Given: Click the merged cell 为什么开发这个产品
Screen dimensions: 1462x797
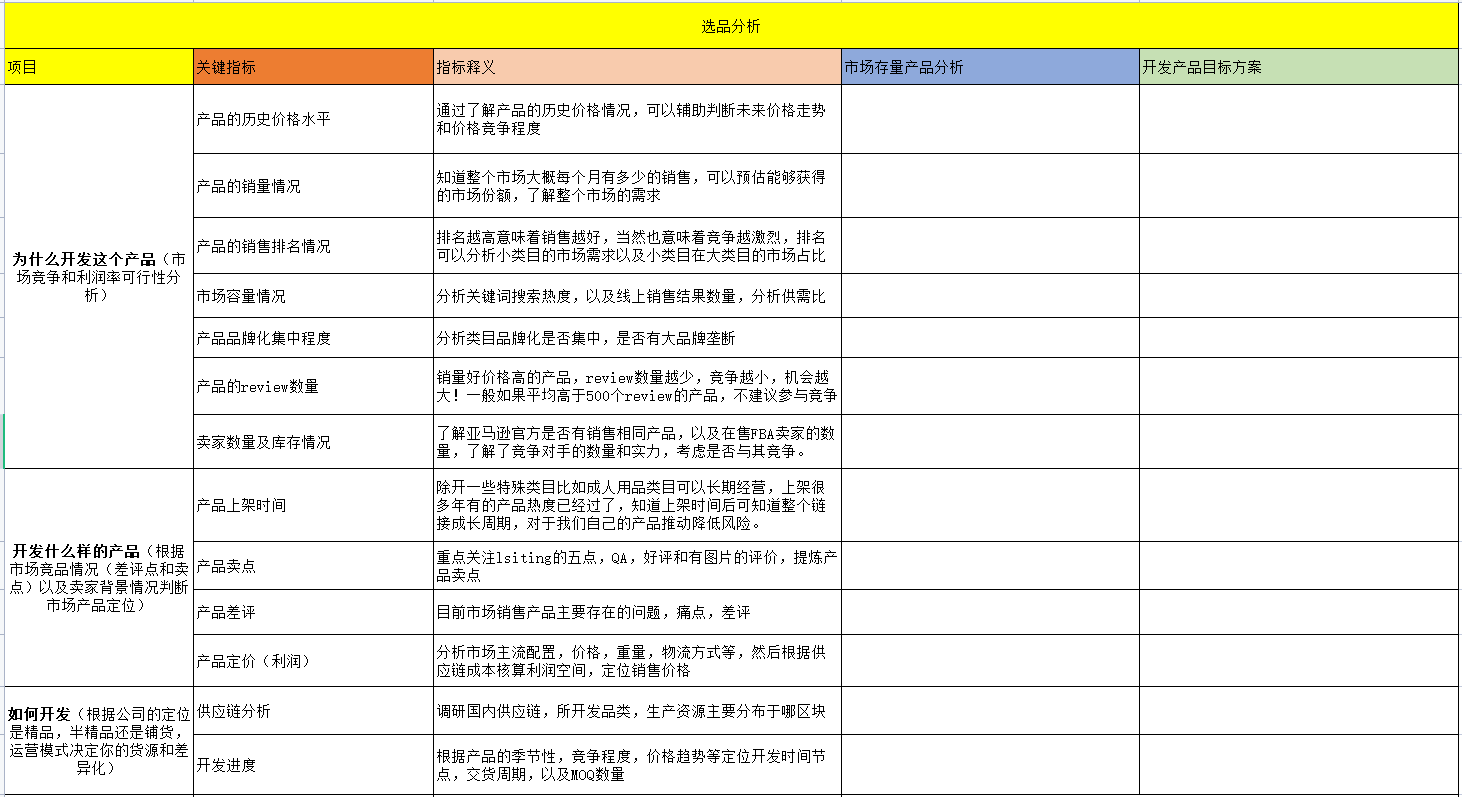Looking at the screenshot, I should point(99,277).
